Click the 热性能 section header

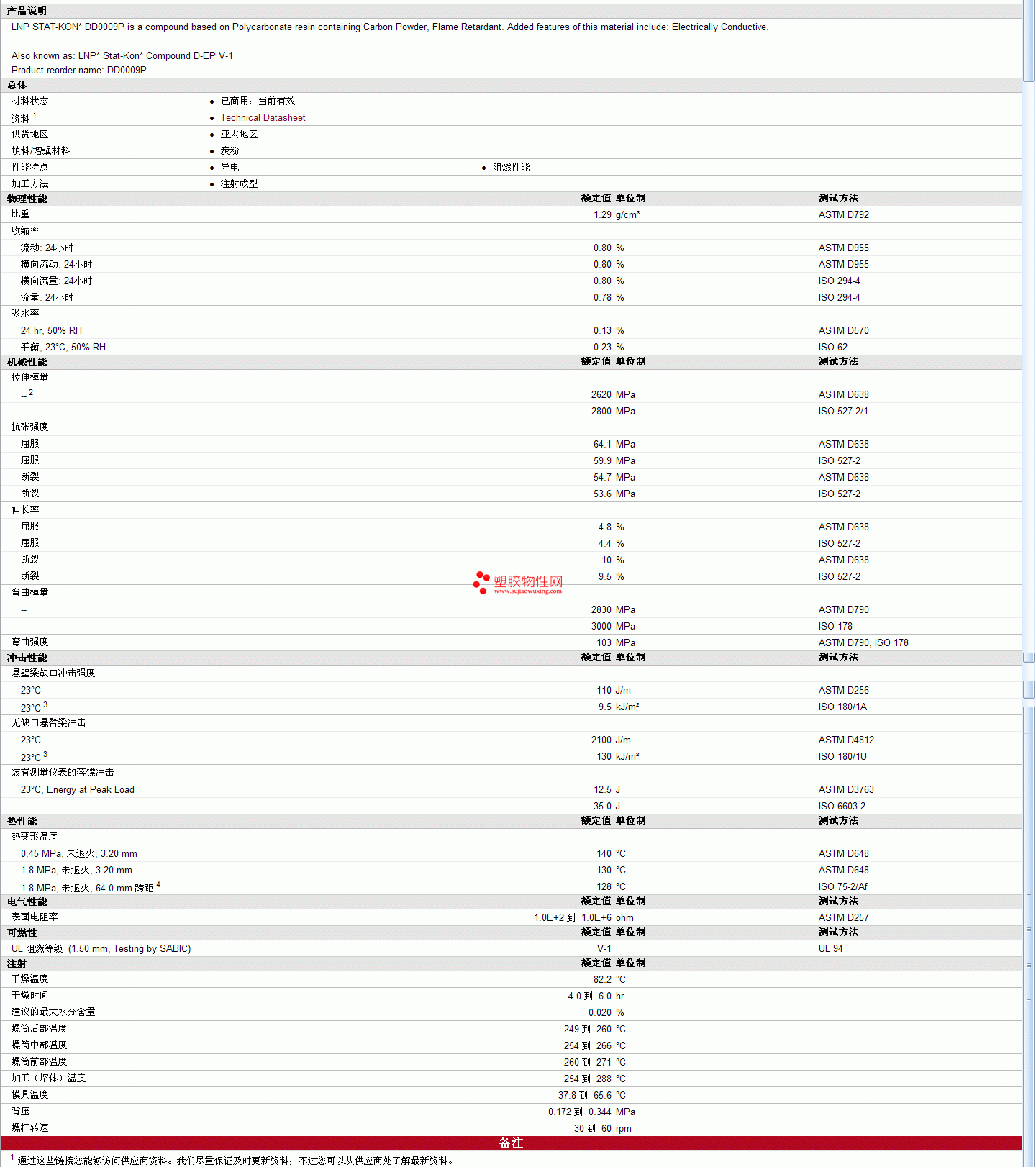(x=22, y=821)
